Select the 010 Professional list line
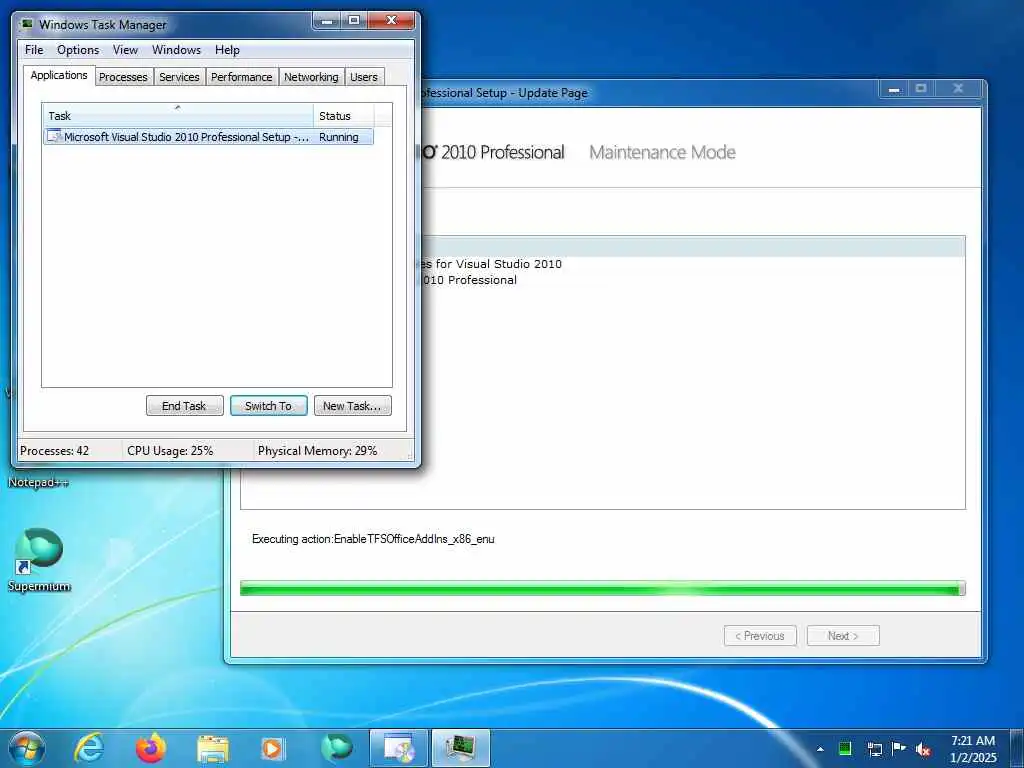 pyautogui.click(x=469, y=280)
